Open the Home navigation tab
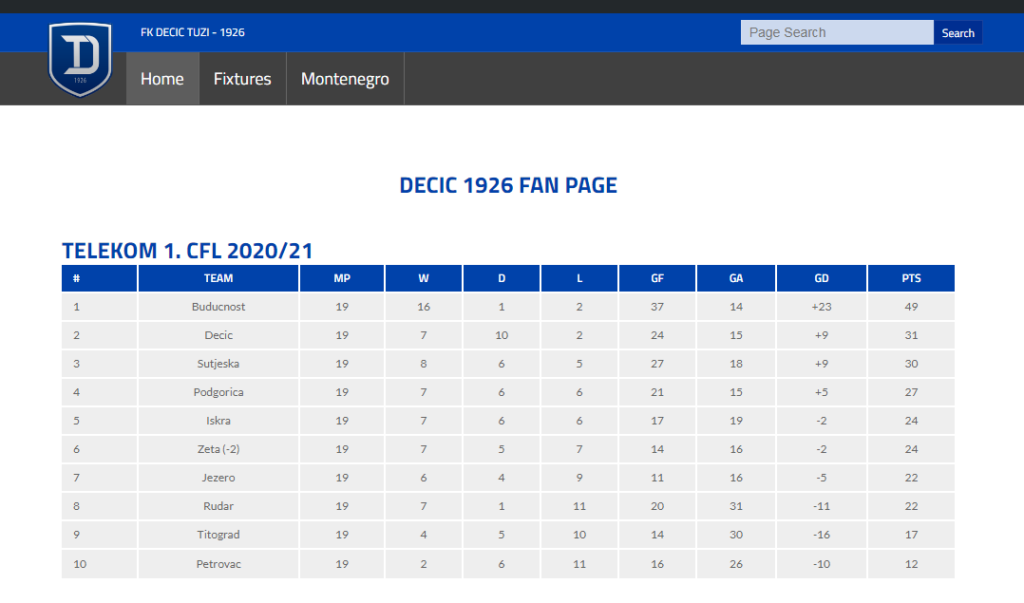The image size is (1024, 603). 162,79
